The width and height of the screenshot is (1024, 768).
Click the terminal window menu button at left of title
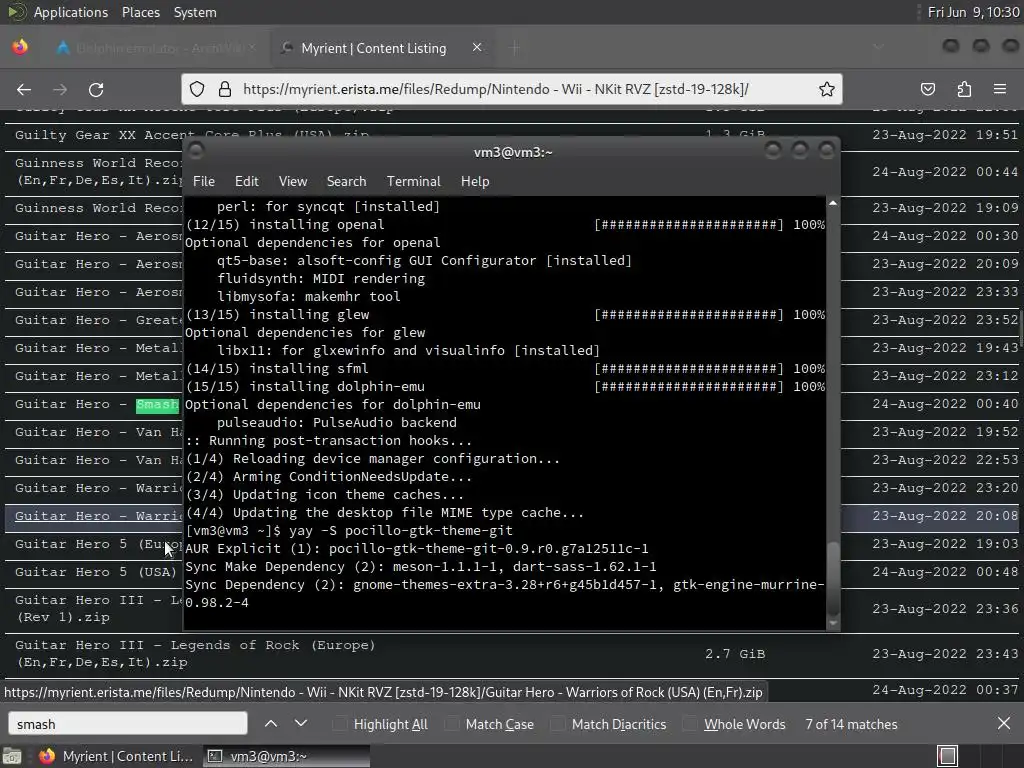pyautogui.click(x=196, y=151)
